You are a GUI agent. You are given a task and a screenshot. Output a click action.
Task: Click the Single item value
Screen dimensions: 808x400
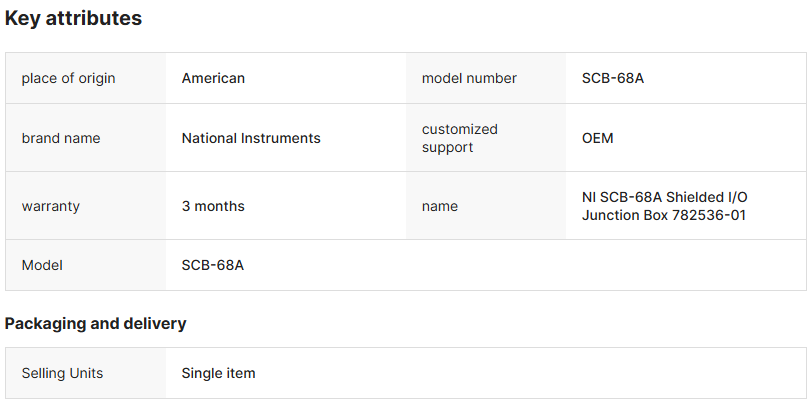(218, 373)
